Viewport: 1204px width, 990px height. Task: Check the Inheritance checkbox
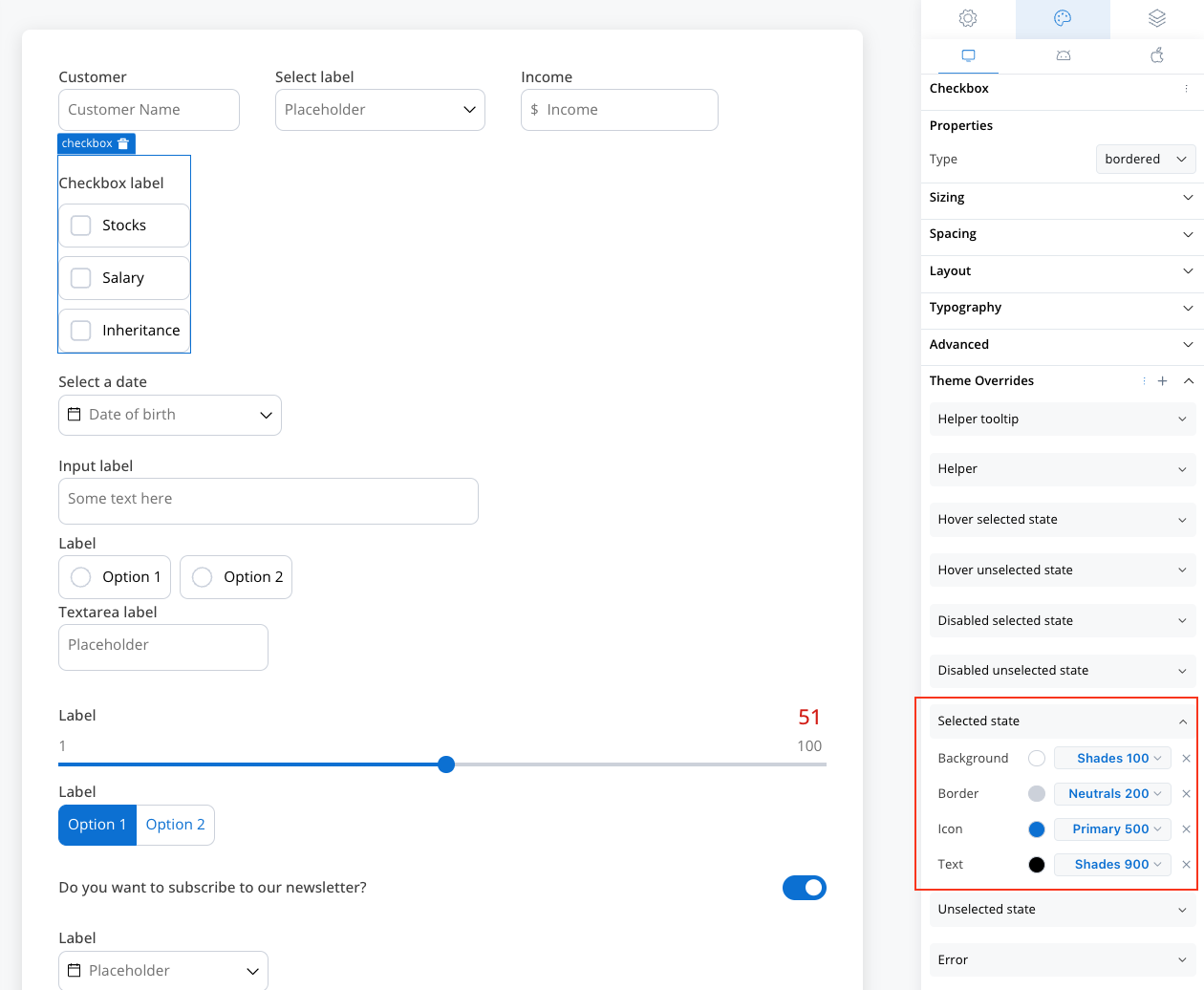pyautogui.click(x=81, y=331)
